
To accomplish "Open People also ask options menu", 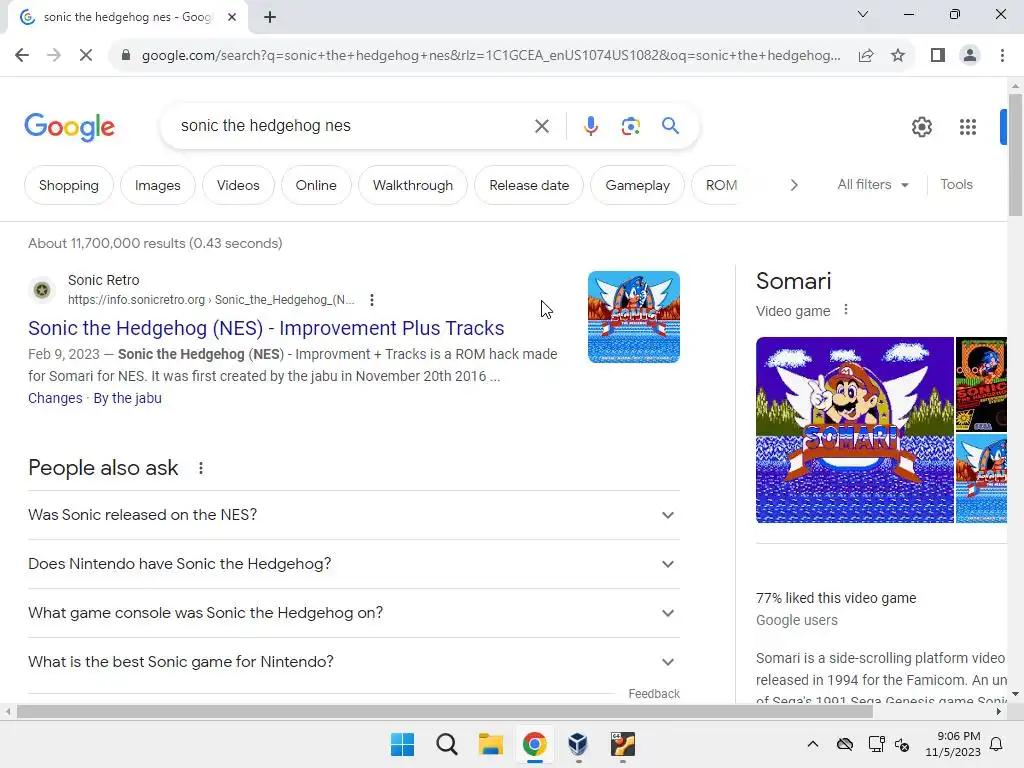I will pyautogui.click(x=200, y=468).
